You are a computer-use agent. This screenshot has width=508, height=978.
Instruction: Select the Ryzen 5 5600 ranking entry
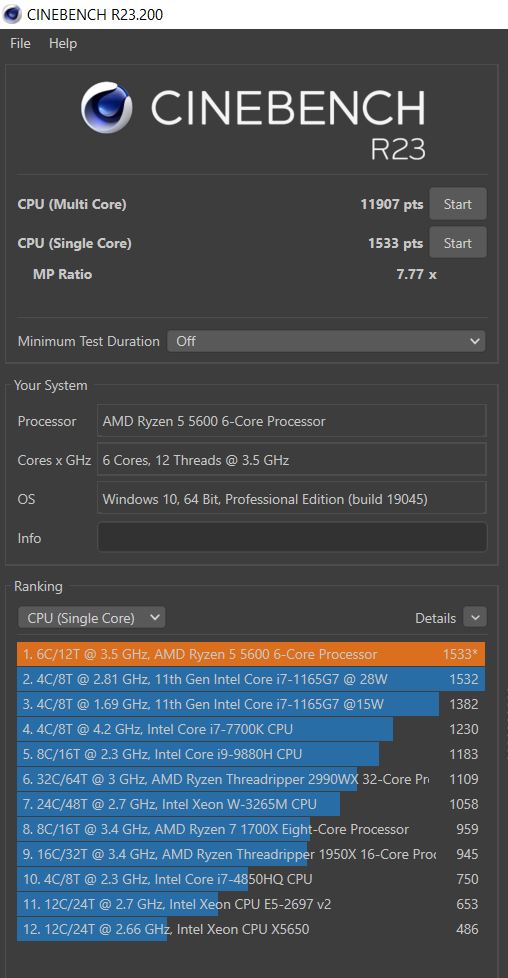251,654
